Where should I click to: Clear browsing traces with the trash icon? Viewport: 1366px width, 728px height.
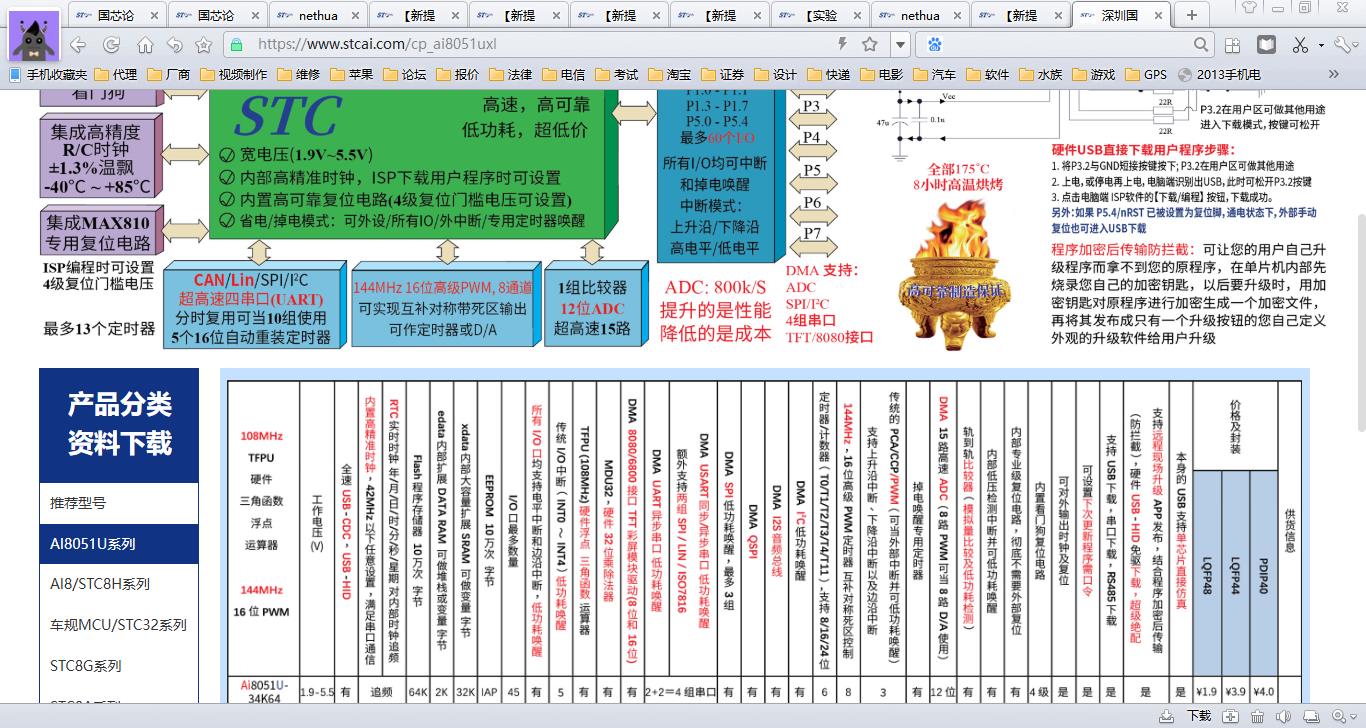click(x=1256, y=717)
